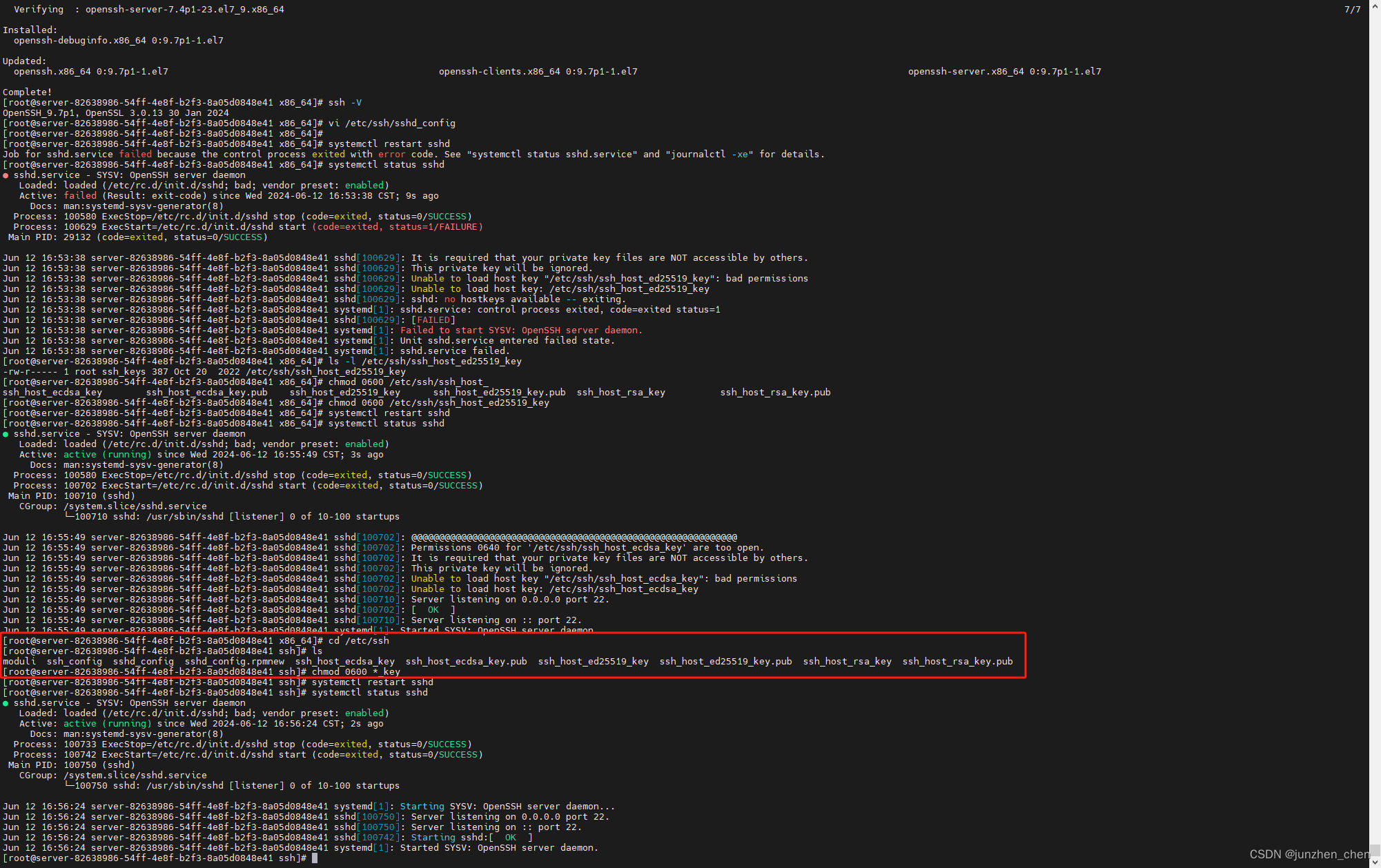The width and height of the screenshot is (1381, 868).
Task: Click 'since Wed 2024-06-12 16:55:49 CST; 3s ago'
Action: pyautogui.click(x=270, y=454)
